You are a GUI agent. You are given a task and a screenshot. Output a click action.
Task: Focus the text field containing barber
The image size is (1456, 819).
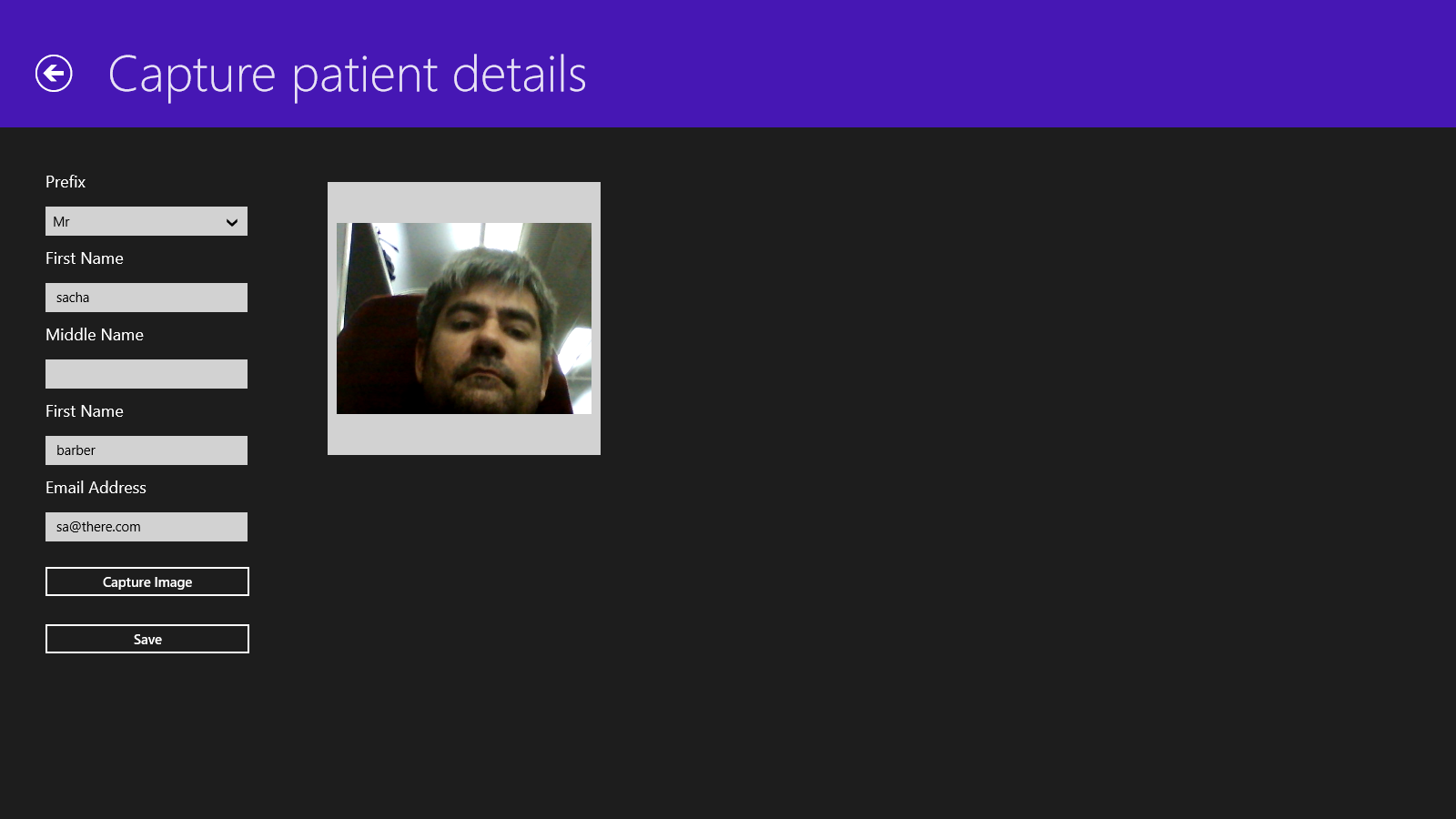pos(147,450)
